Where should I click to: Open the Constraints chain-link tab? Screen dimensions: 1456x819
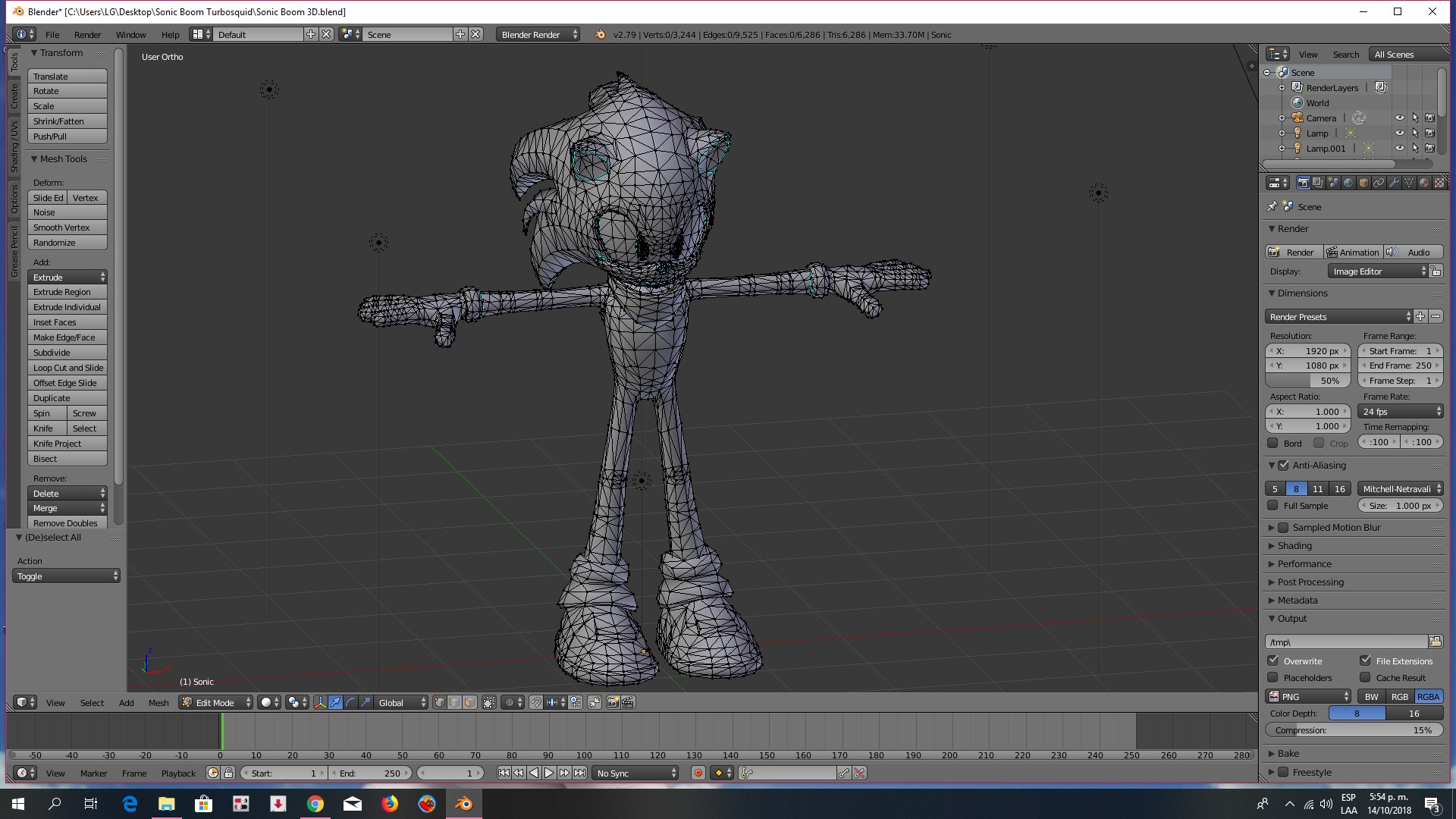(1379, 183)
